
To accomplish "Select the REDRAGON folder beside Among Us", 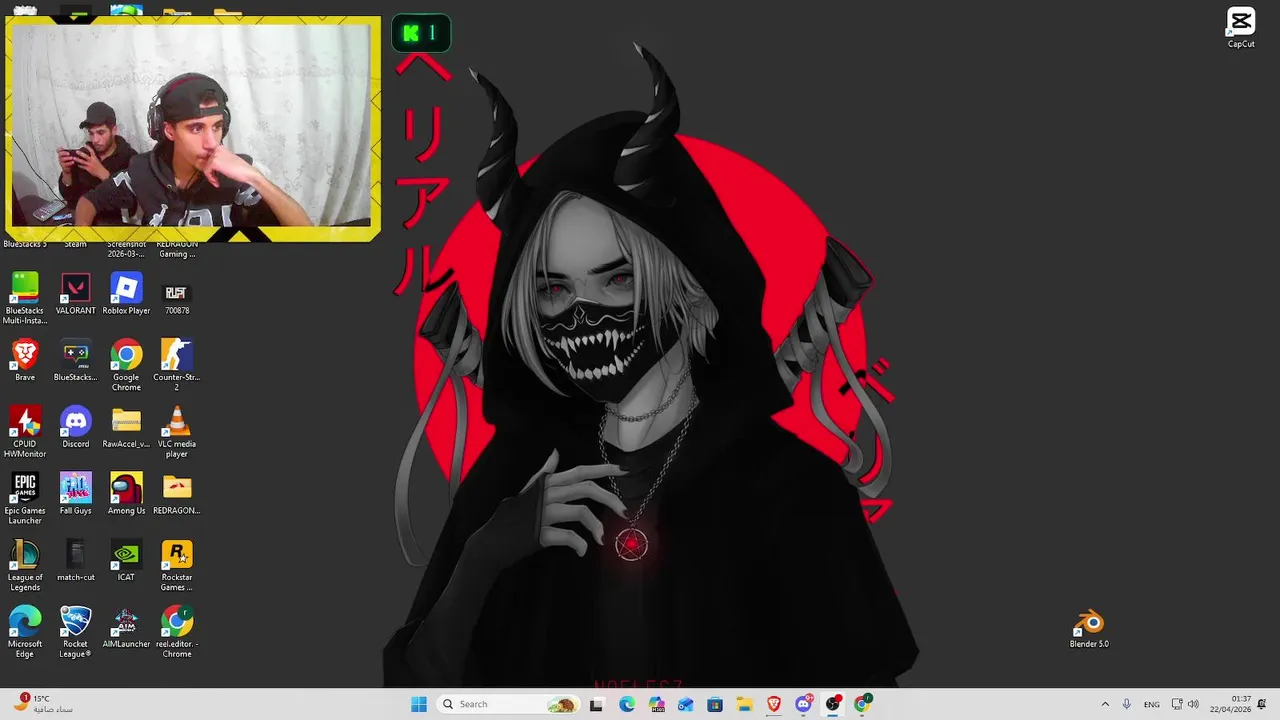I will pos(177,494).
